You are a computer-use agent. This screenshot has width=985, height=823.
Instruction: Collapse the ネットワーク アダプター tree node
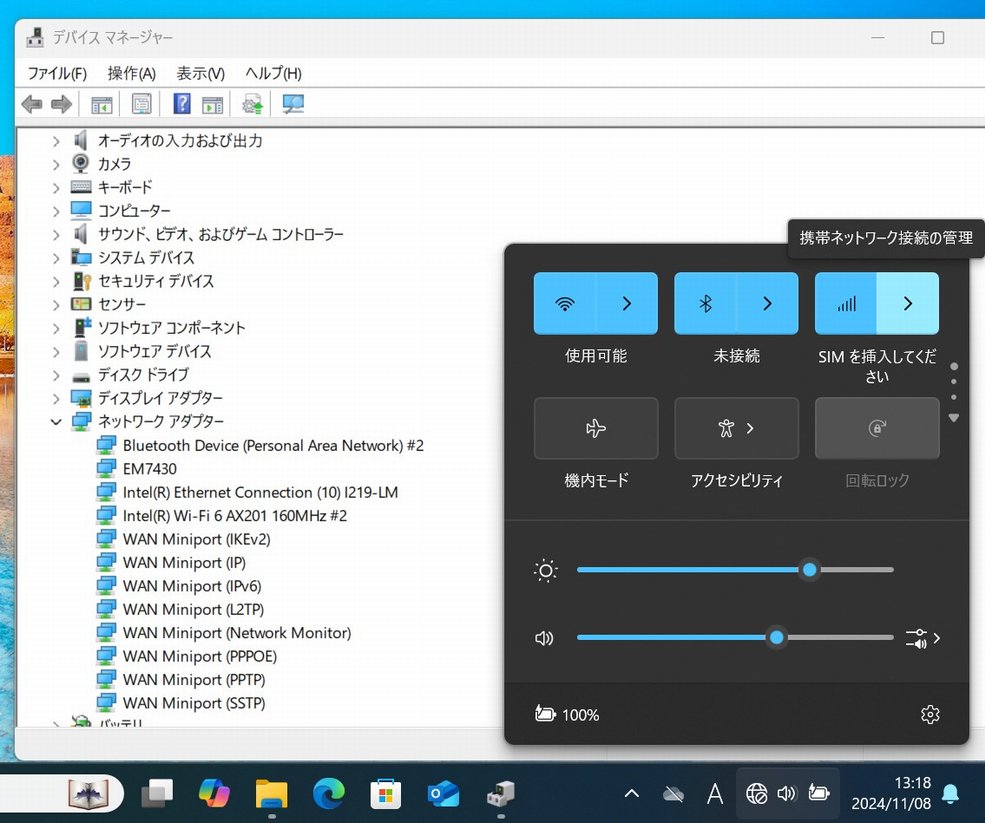point(56,422)
